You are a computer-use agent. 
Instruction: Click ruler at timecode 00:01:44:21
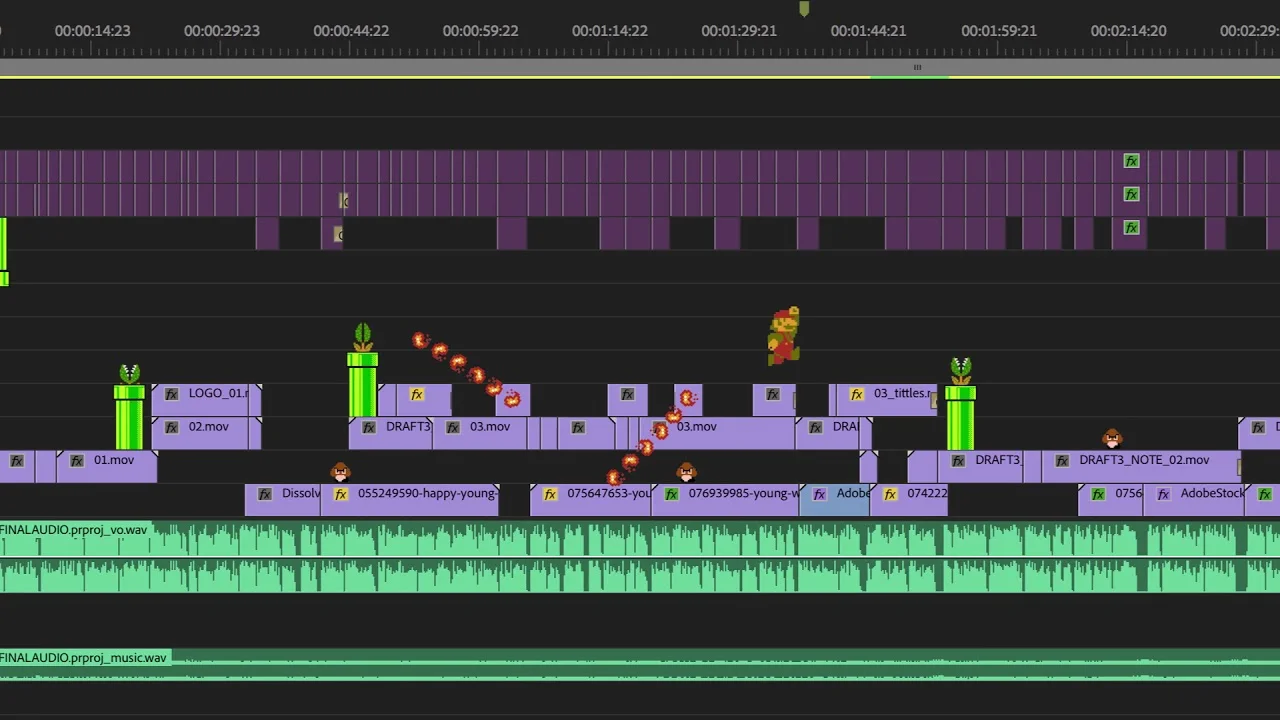[x=869, y=31]
